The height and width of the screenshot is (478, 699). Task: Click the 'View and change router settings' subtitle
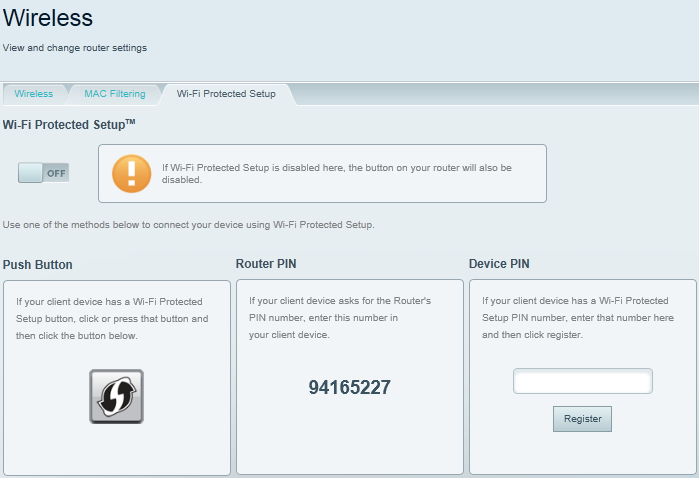click(x=75, y=48)
